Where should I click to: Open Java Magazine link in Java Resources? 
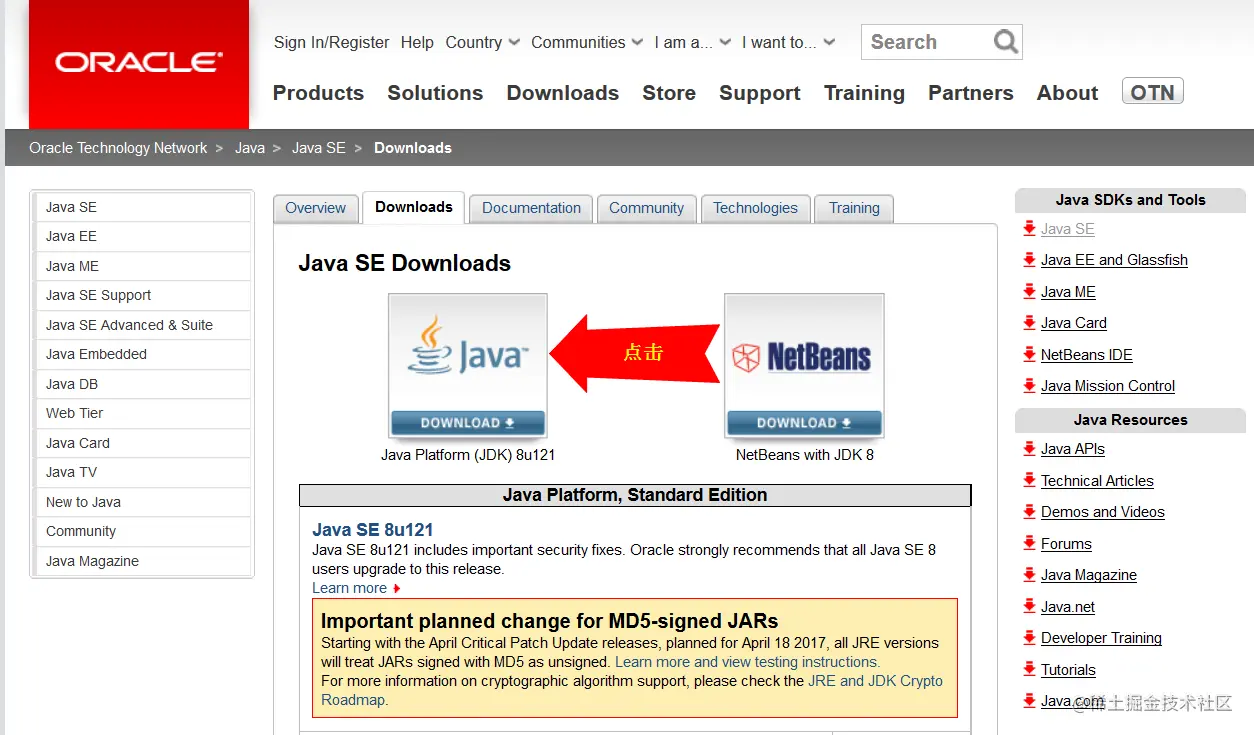(1088, 575)
